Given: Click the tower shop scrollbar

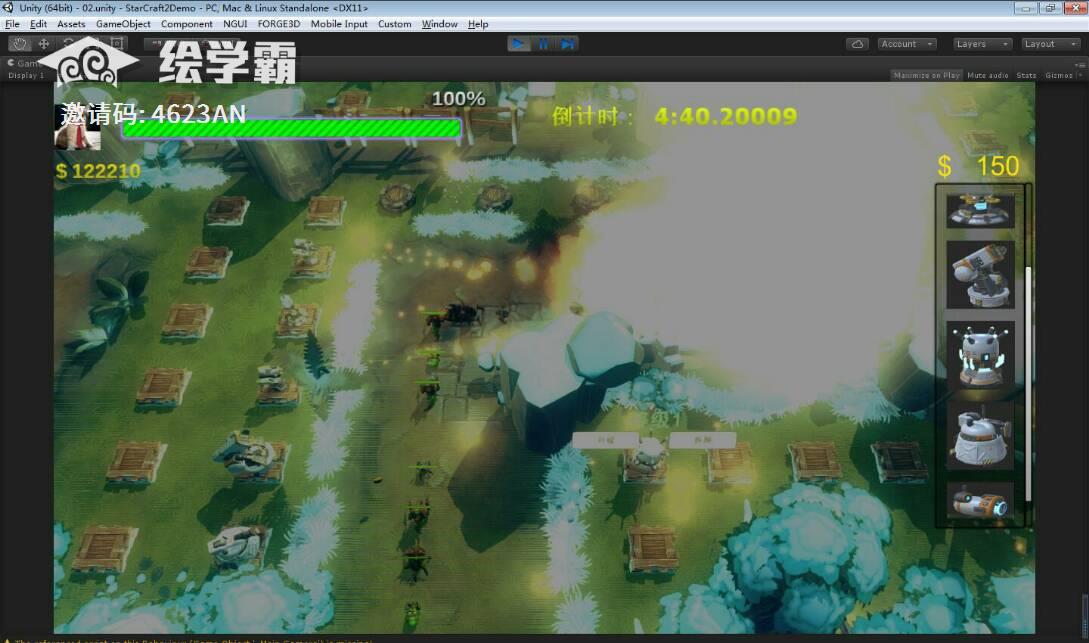Looking at the screenshot, I should 1028,383.
